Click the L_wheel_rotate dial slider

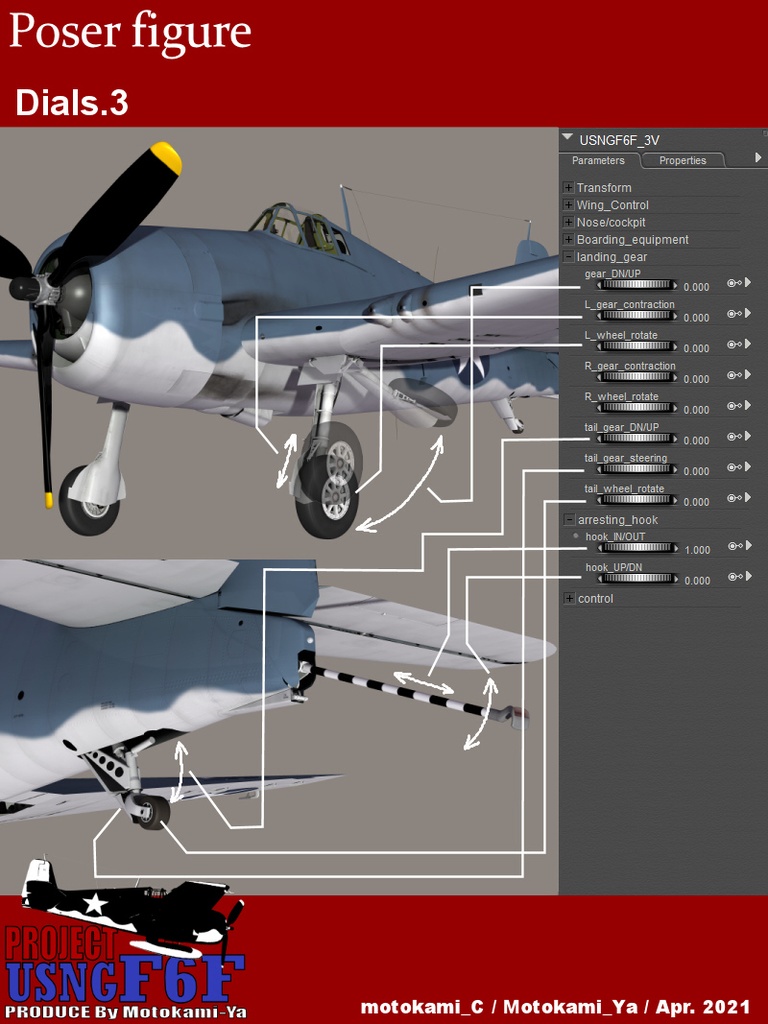(x=637, y=346)
